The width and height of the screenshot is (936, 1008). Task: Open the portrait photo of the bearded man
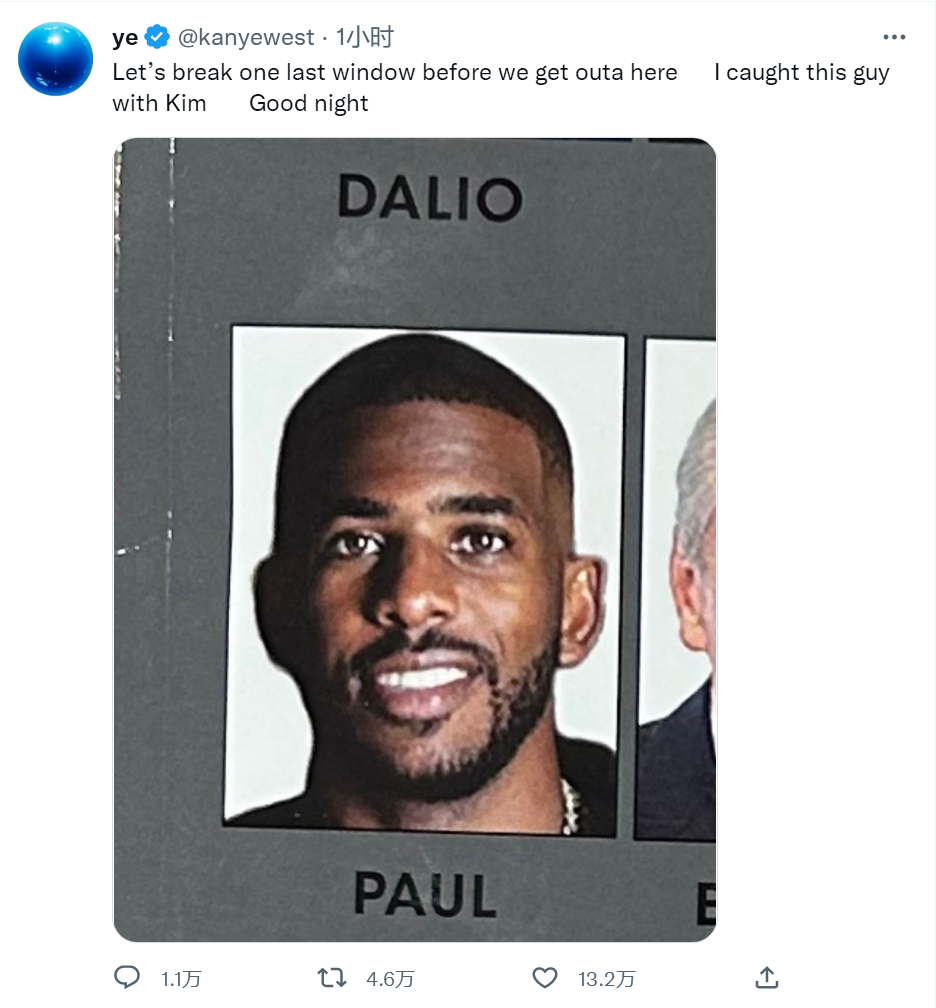click(425, 581)
